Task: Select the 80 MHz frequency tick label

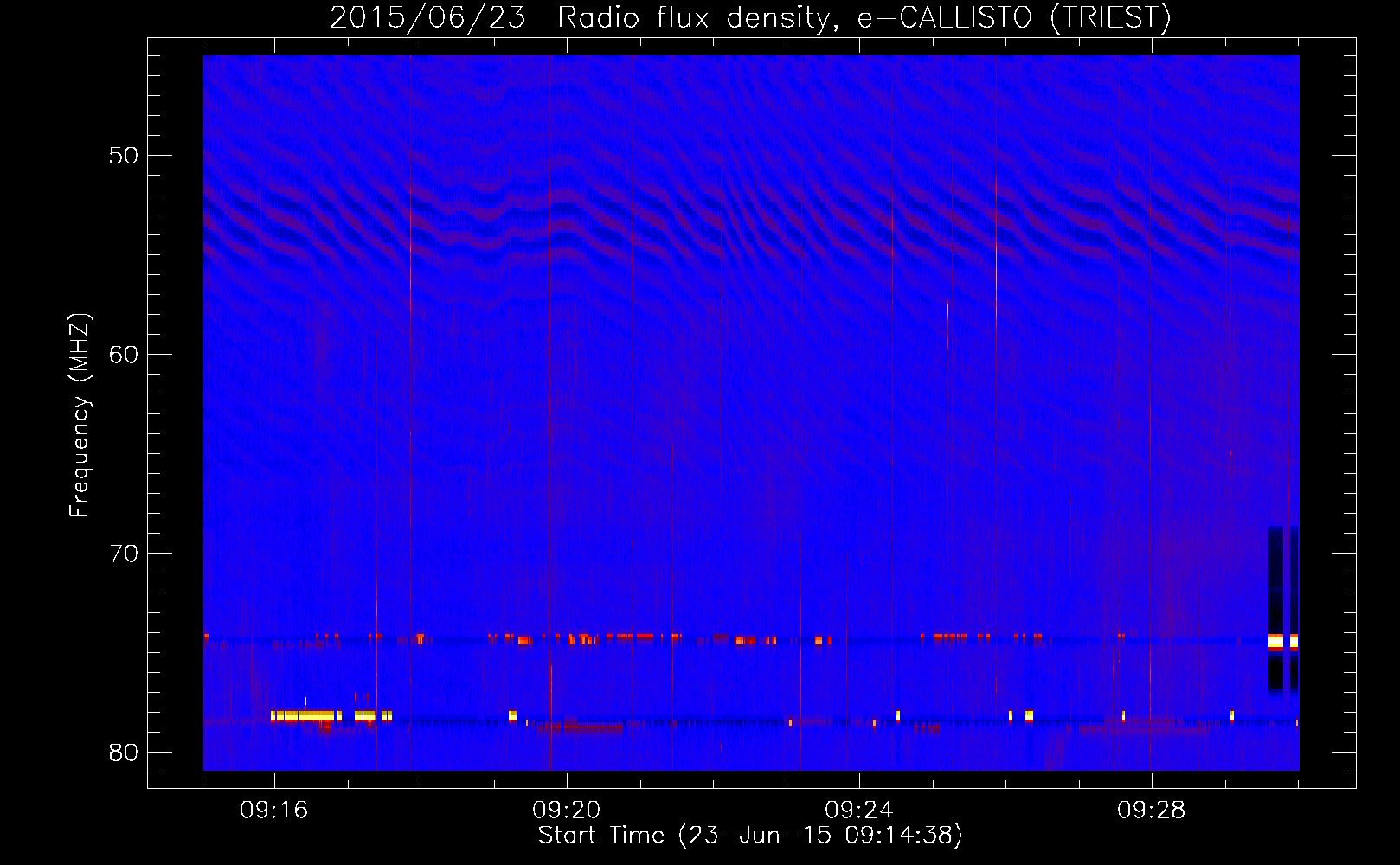Action: [124, 753]
